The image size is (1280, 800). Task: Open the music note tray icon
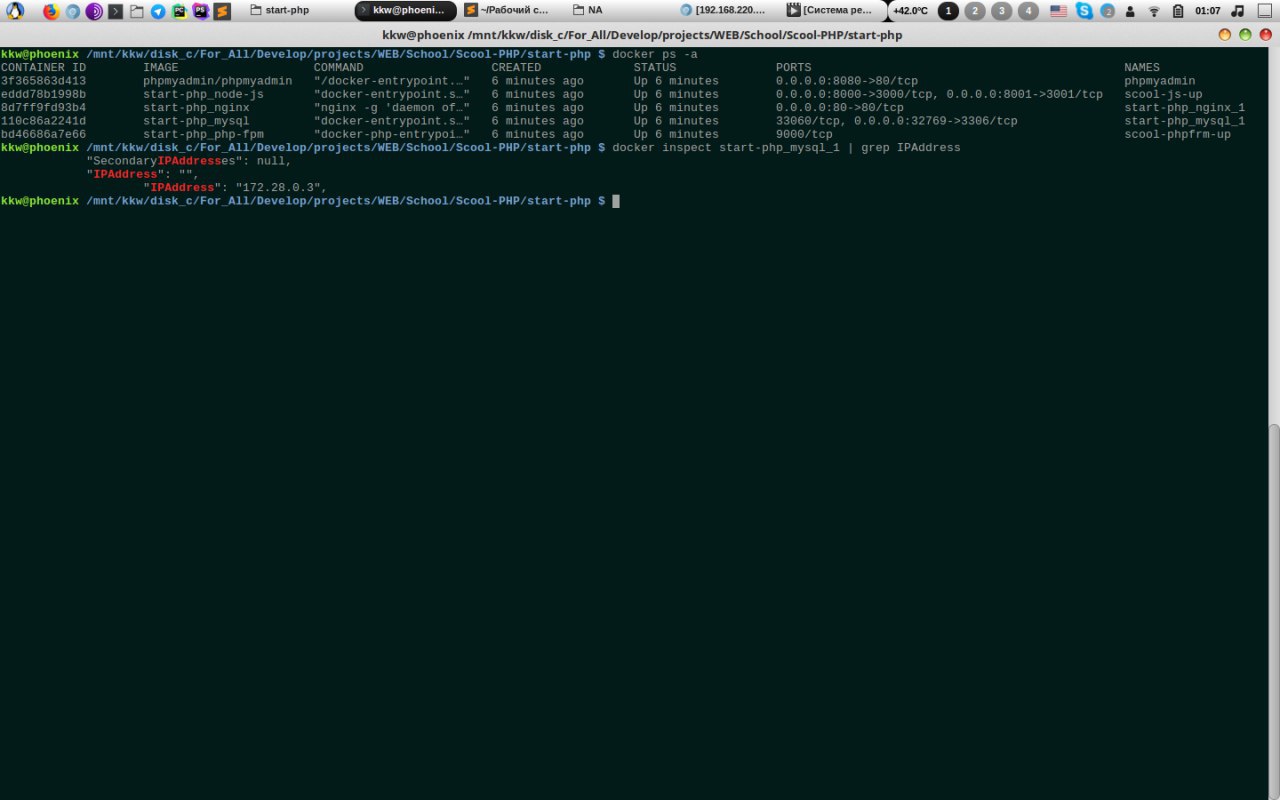(x=1238, y=11)
